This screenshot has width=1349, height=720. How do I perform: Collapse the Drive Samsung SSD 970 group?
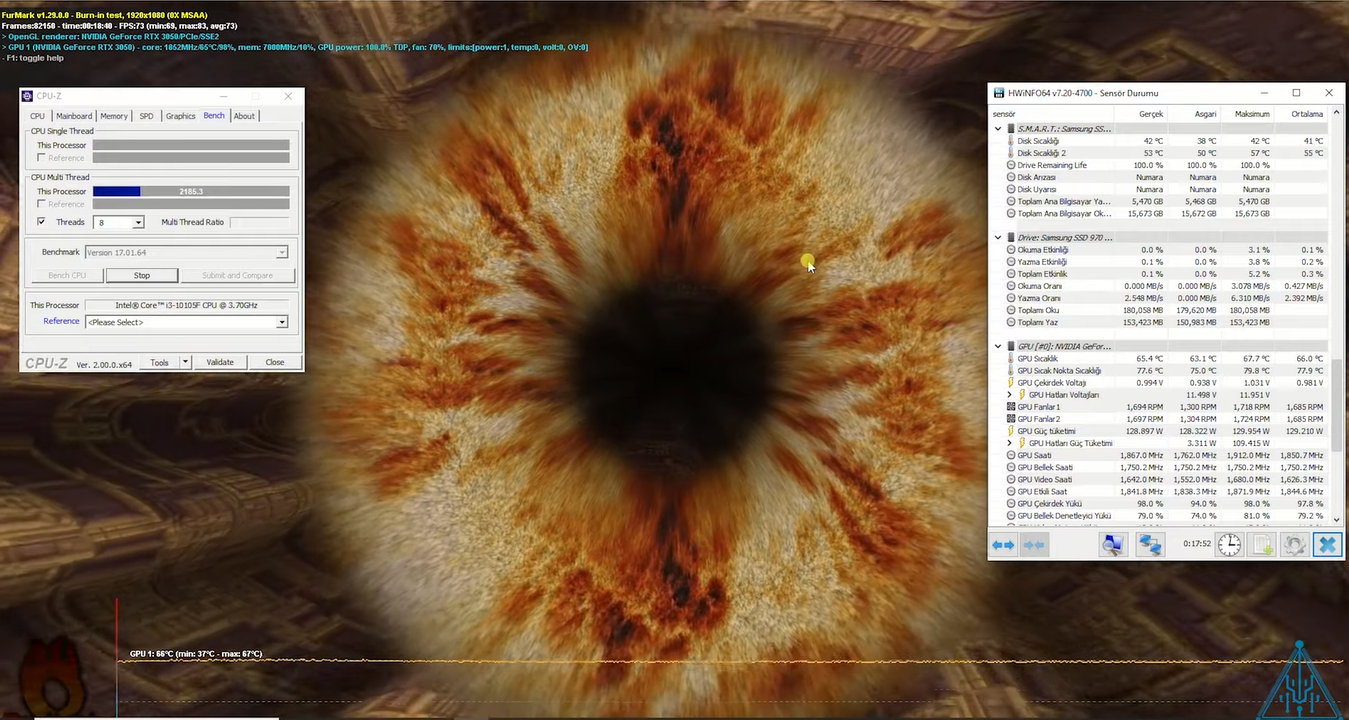(x=998, y=237)
